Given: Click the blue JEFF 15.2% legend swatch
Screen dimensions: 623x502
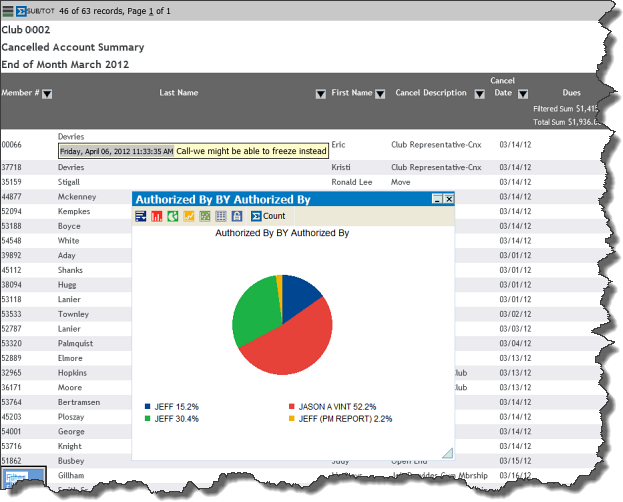Looking at the screenshot, I should (x=147, y=406).
